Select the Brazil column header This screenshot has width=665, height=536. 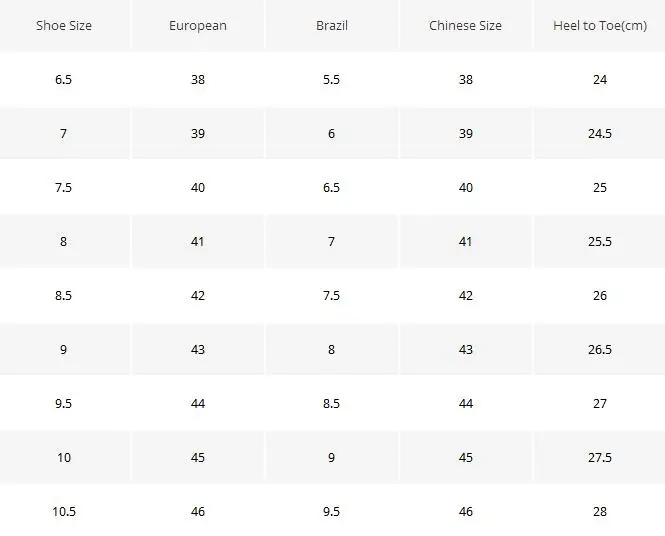(x=332, y=25)
